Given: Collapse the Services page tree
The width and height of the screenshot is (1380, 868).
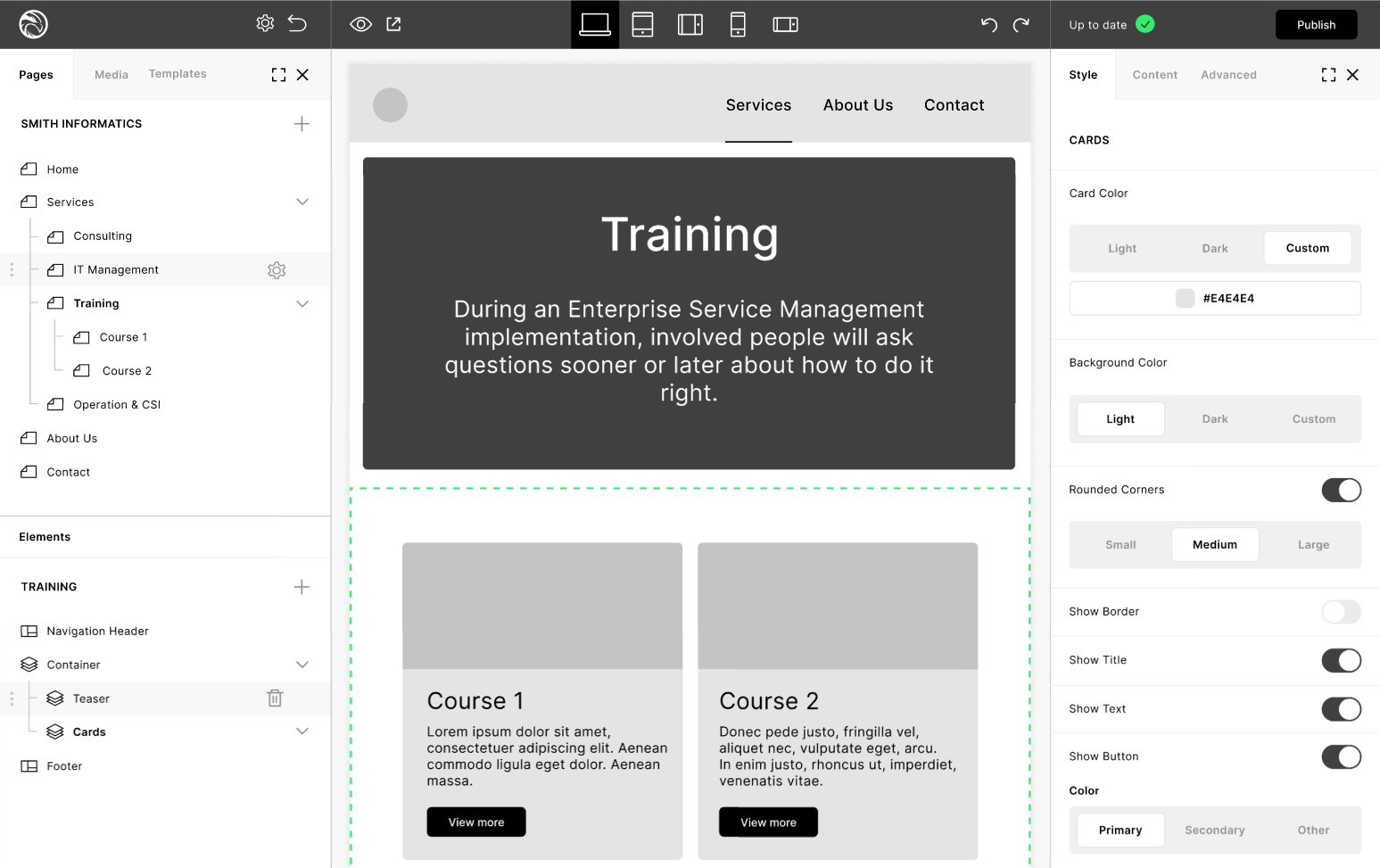Looking at the screenshot, I should [302, 203].
